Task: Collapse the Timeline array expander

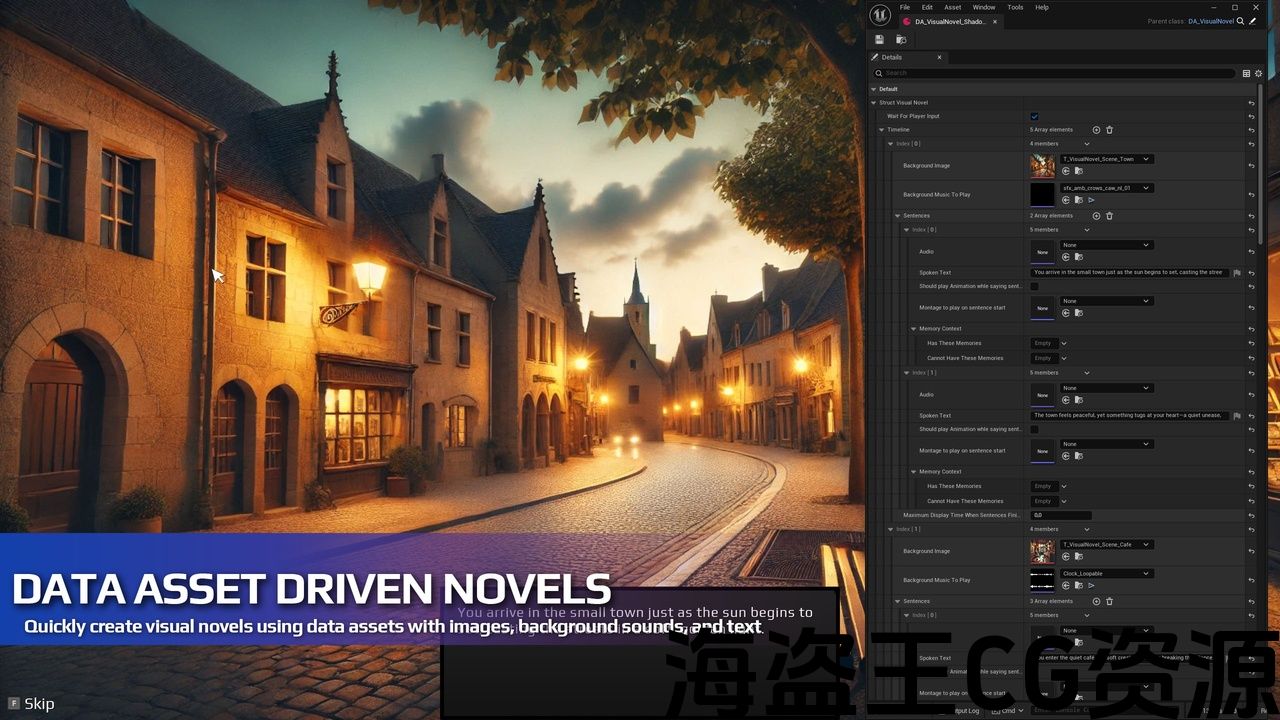Action: pos(882,130)
